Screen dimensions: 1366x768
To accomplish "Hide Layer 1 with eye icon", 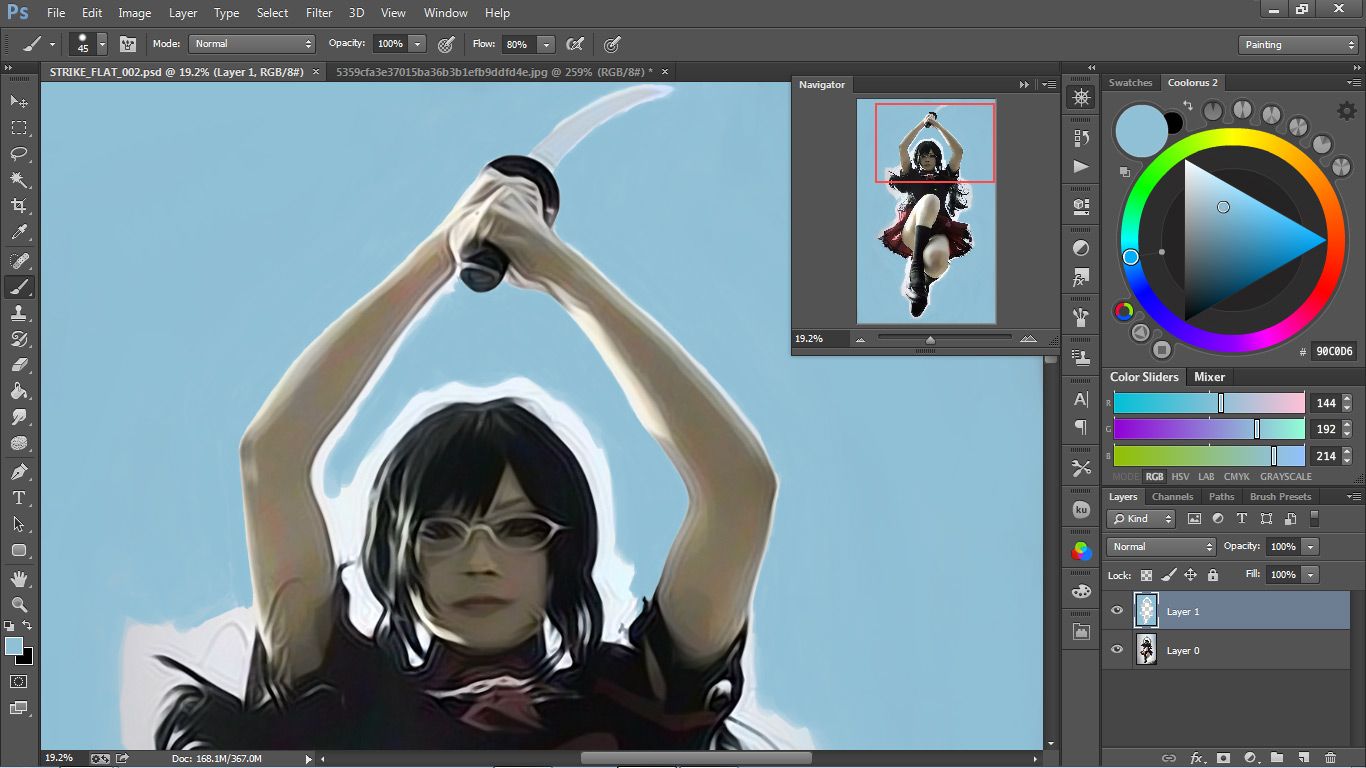I will click(x=1117, y=611).
